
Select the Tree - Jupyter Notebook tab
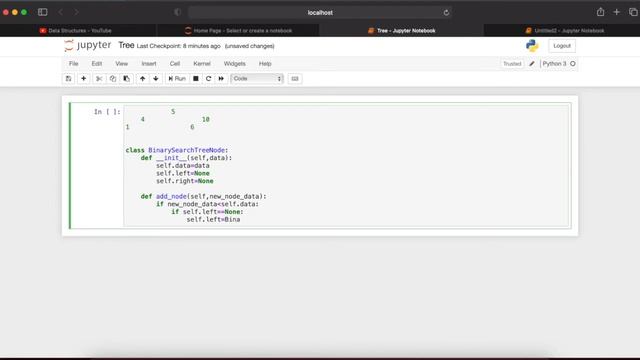(x=402, y=31)
